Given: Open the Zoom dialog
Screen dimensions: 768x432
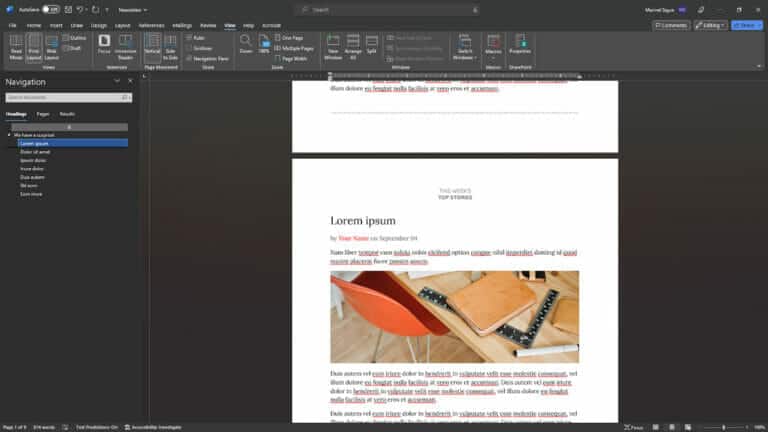Looking at the screenshot, I should (x=246, y=44).
